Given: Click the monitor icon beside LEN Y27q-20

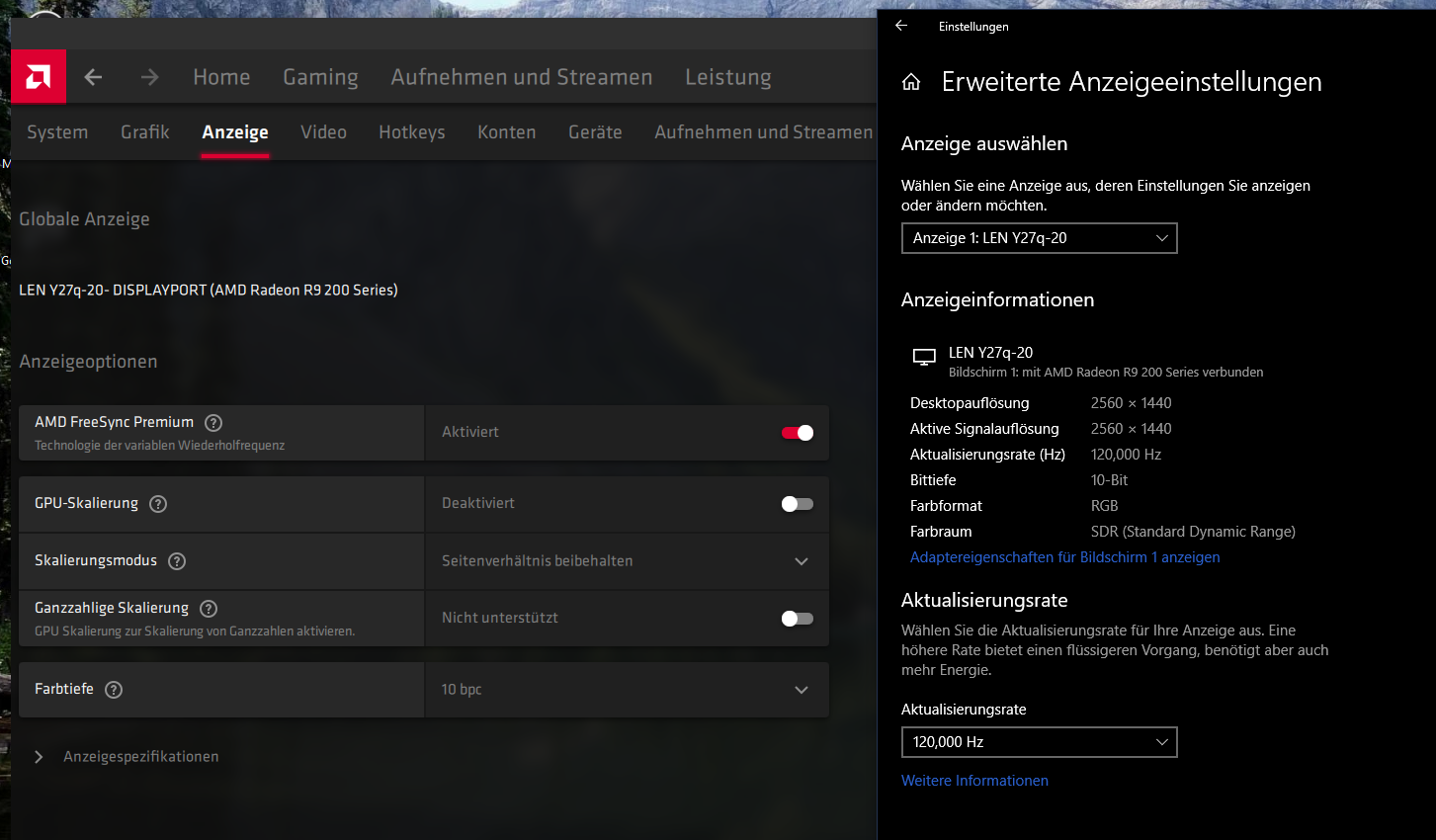Looking at the screenshot, I should coord(924,357).
